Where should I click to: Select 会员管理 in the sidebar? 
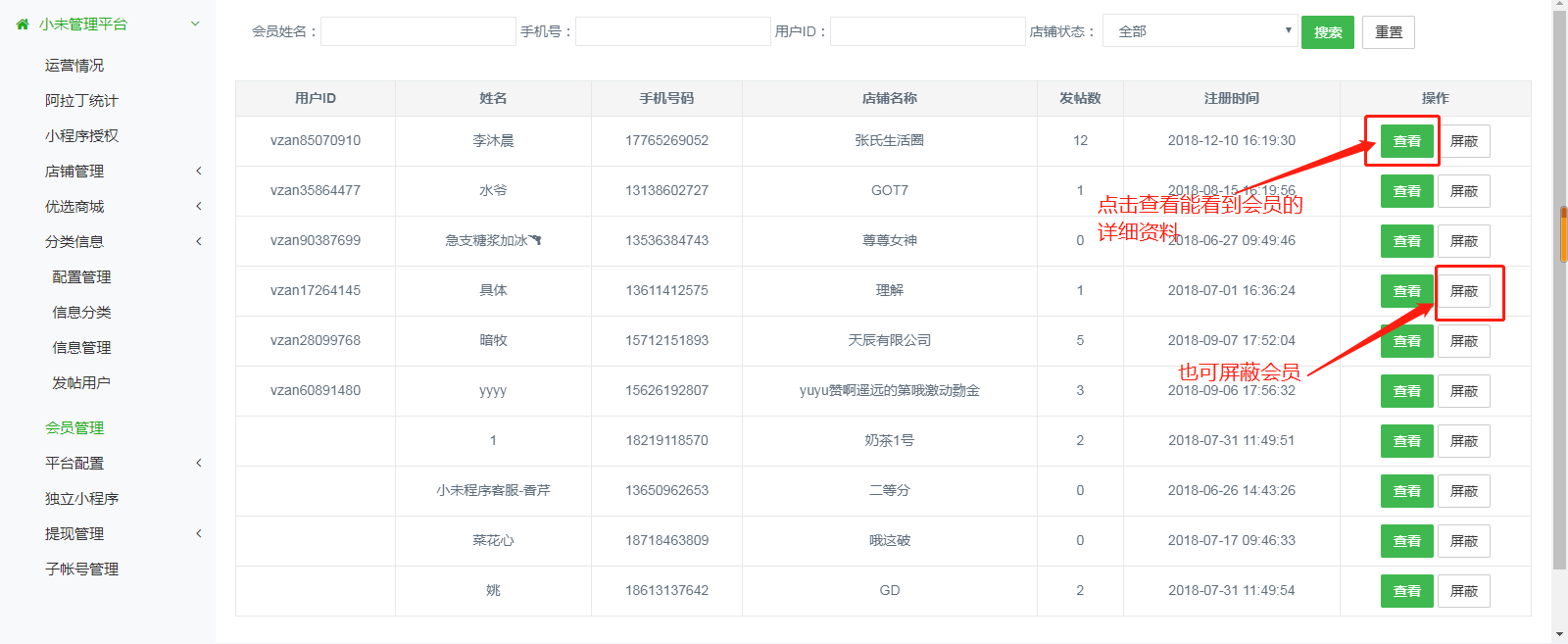tap(74, 427)
